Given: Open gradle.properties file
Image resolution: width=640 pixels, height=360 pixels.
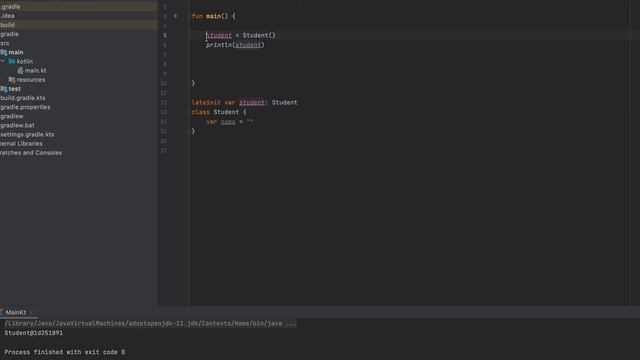Looking at the screenshot, I should coord(25,107).
